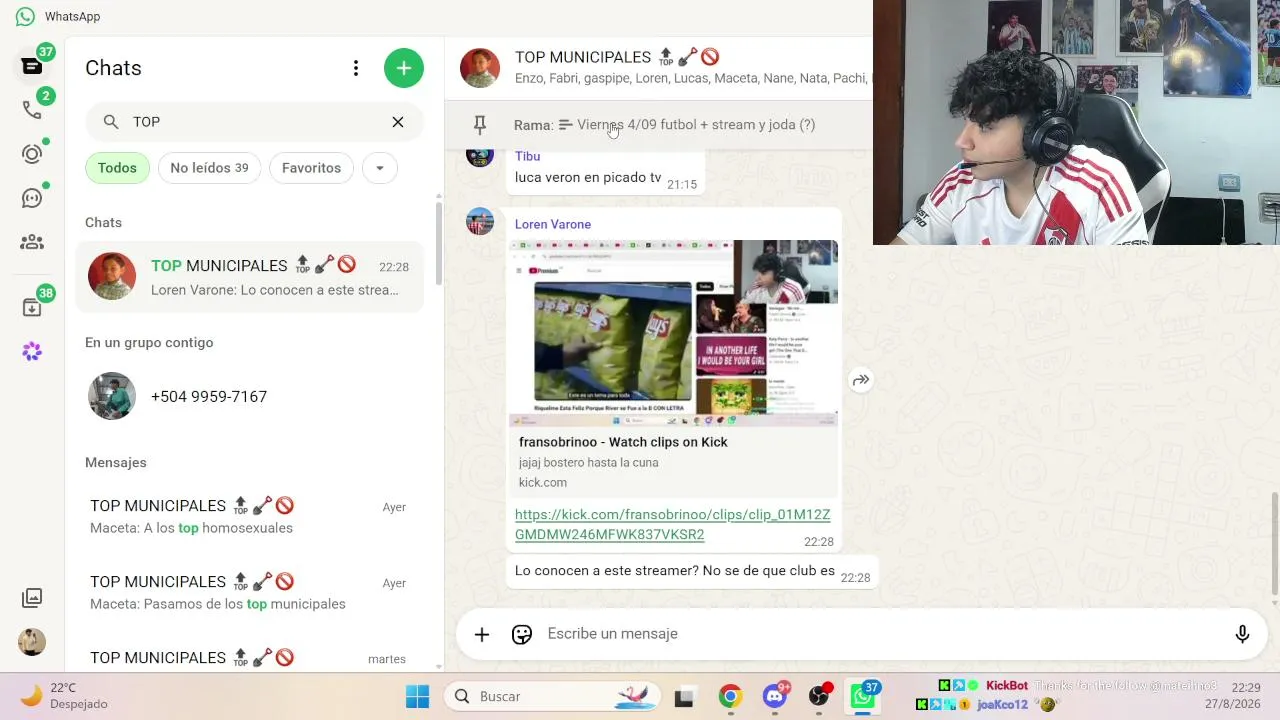
Task: Open pinned message 'Viernes 4/09 futbol'
Action: 696,125
